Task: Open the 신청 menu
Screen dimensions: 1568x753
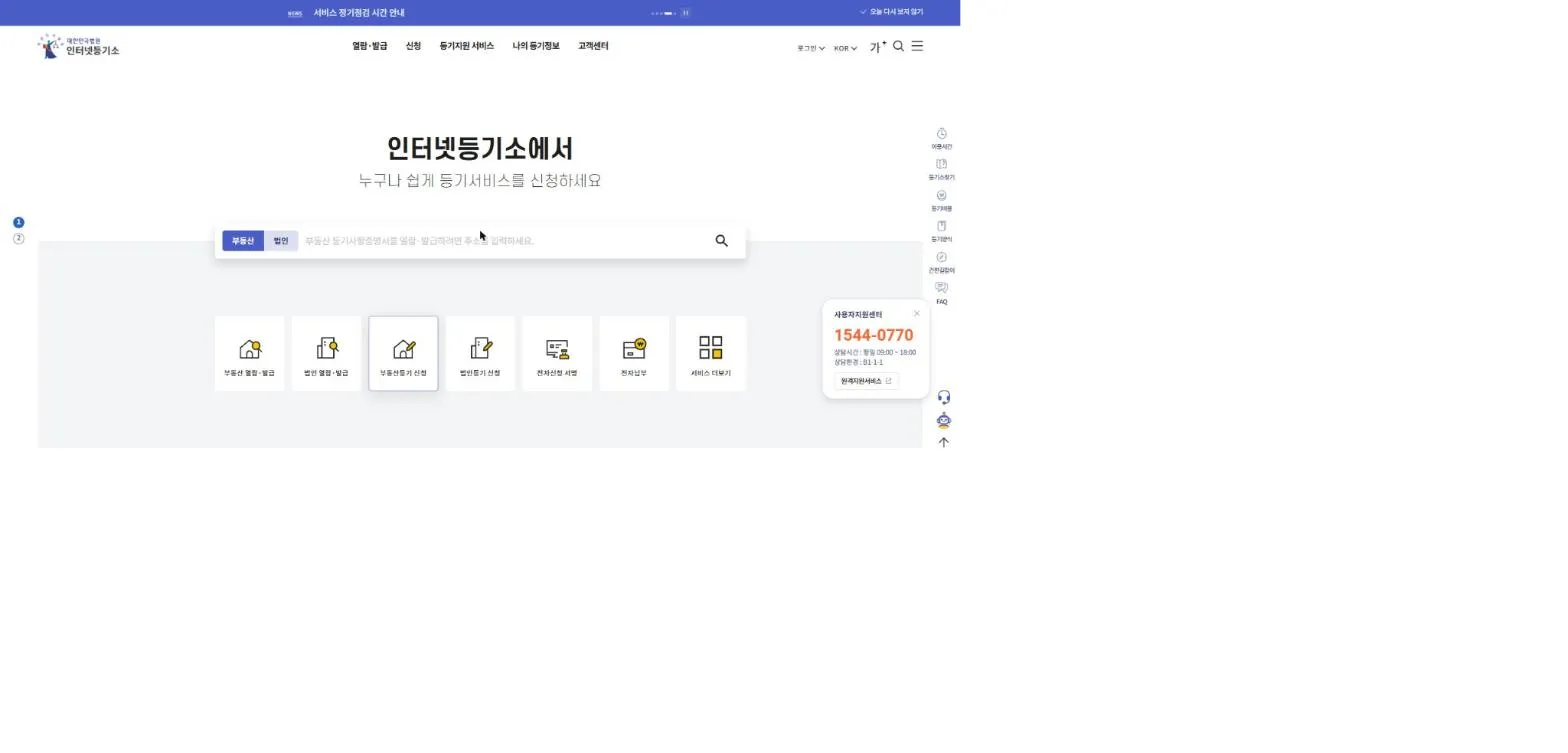Action: pos(413,46)
